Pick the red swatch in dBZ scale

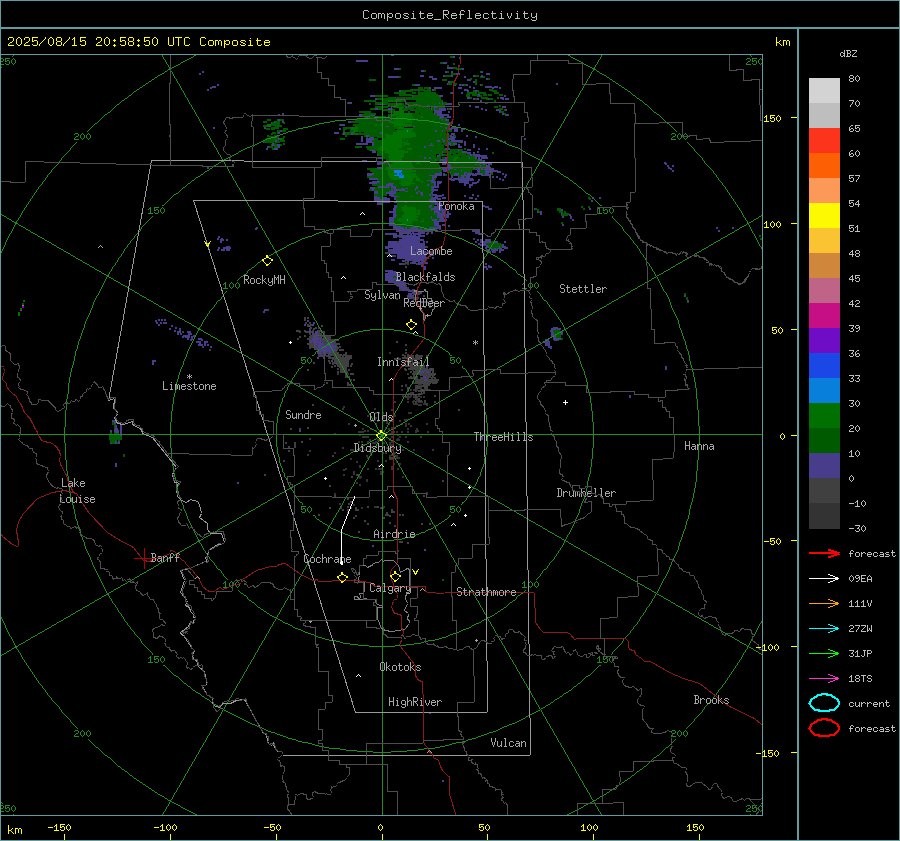(824, 141)
